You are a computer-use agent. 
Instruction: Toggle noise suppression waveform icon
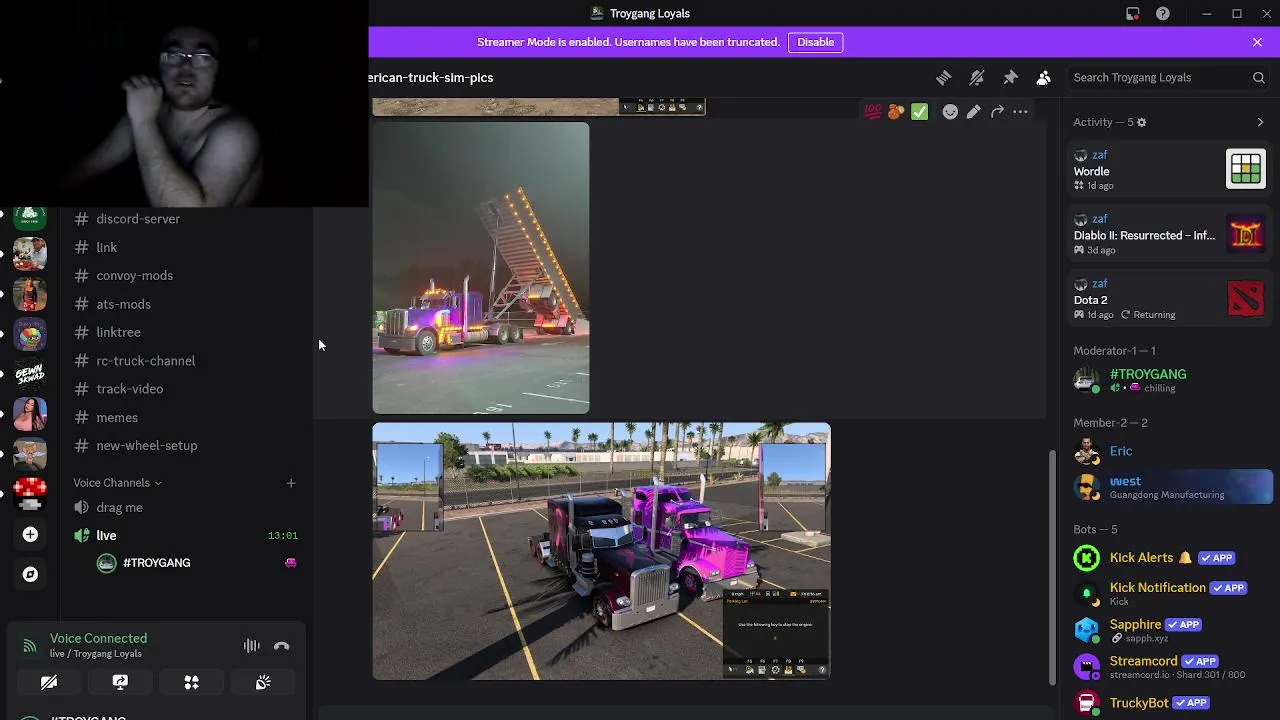pyautogui.click(x=252, y=646)
